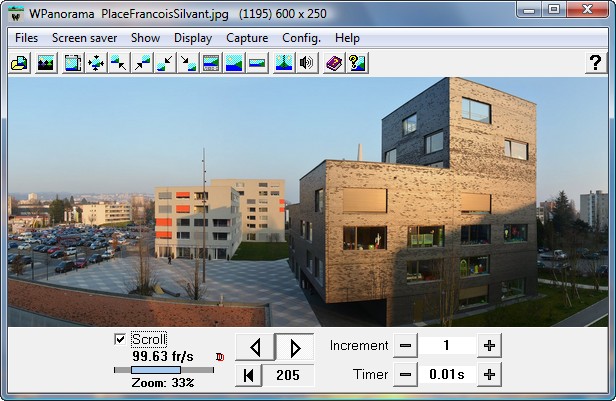Click the sailboat icon in toolbar

click(x=284, y=63)
